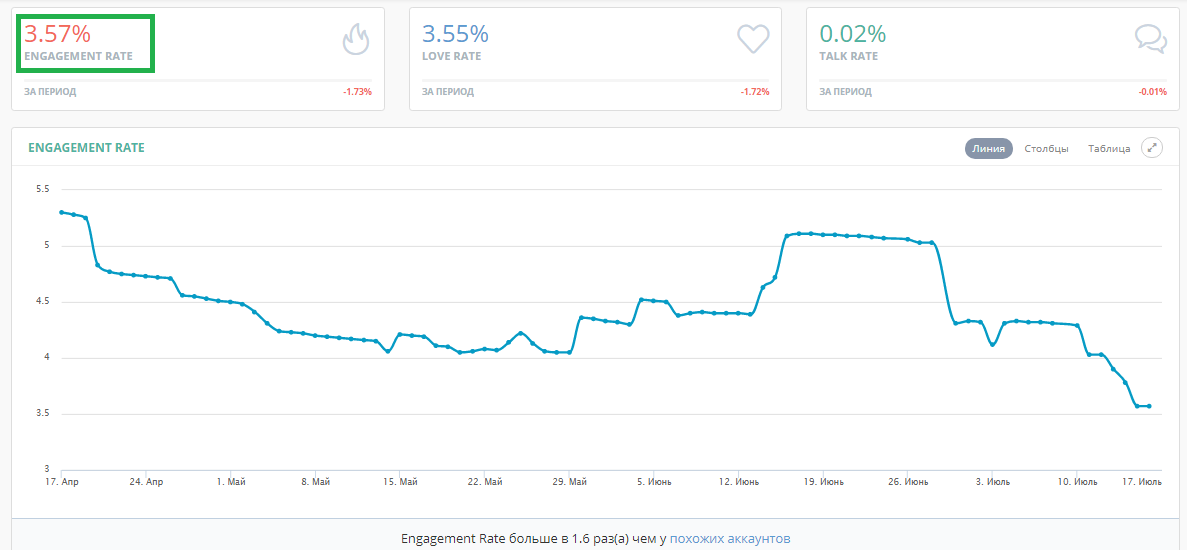This screenshot has width=1187, height=550.
Task: Switch chart view to Линия
Action: click(x=988, y=148)
